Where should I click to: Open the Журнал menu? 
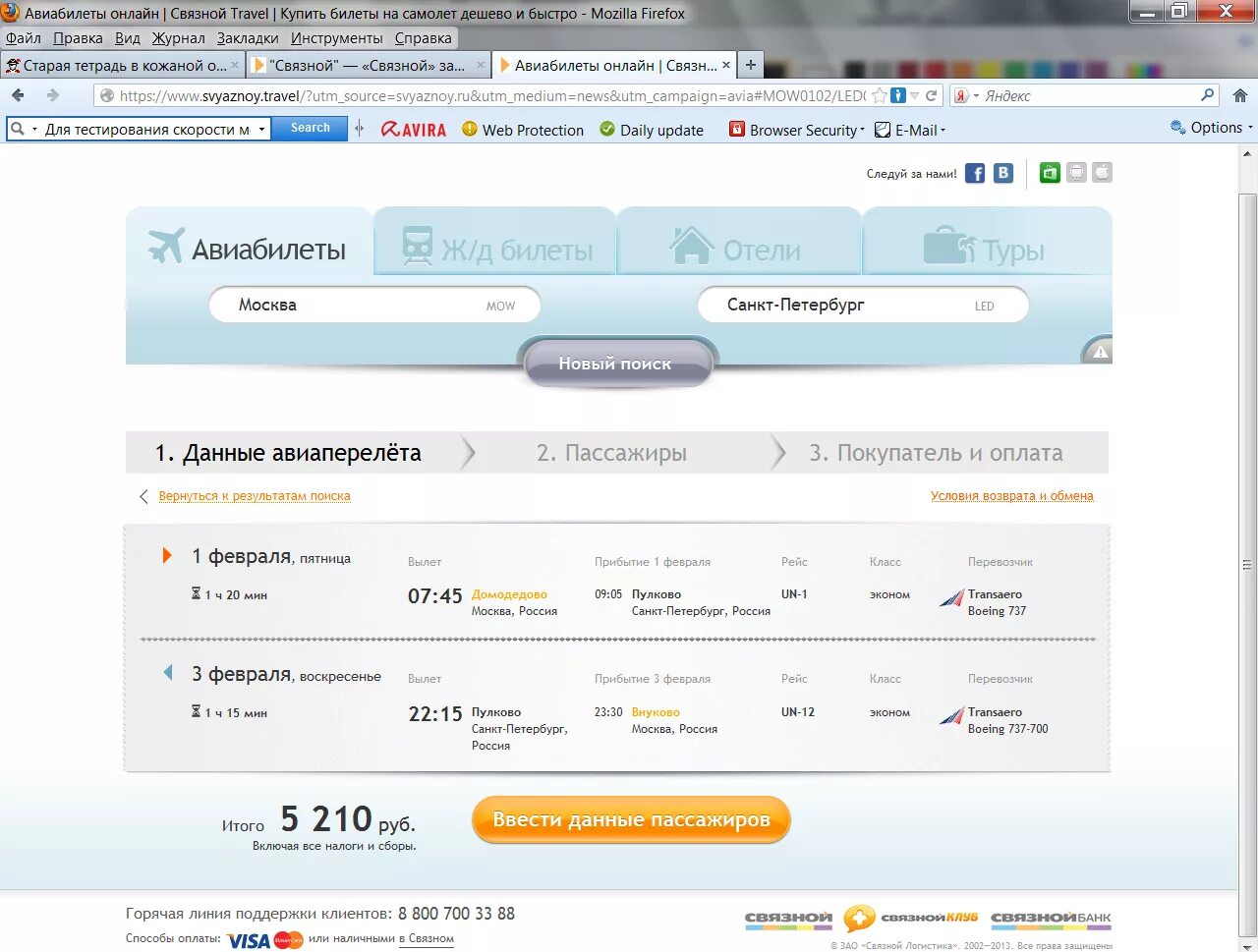pyautogui.click(x=178, y=38)
